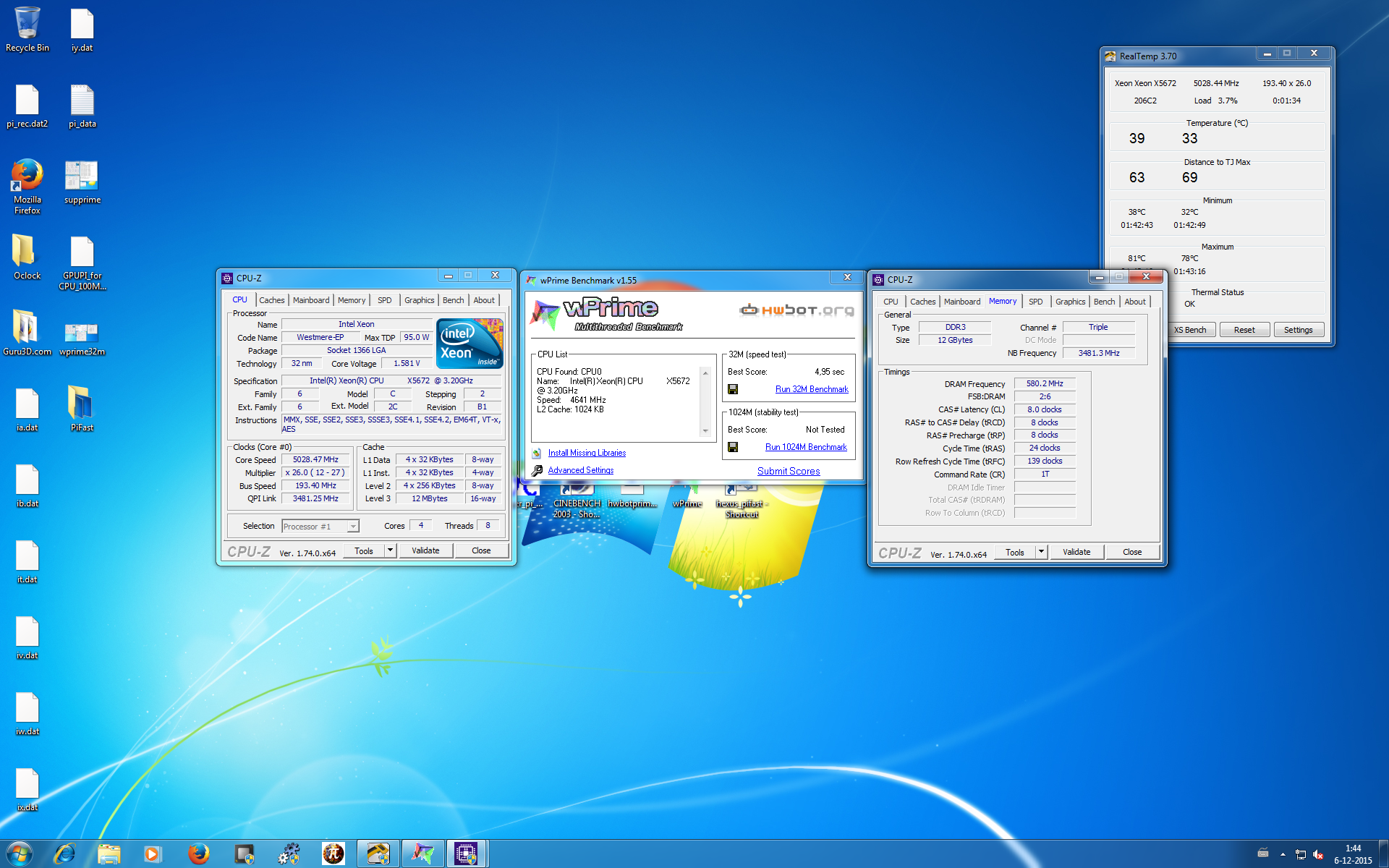Click Submit Scores link in wPrime
Screen dimensions: 1389x868
click(x=789, y=471)
